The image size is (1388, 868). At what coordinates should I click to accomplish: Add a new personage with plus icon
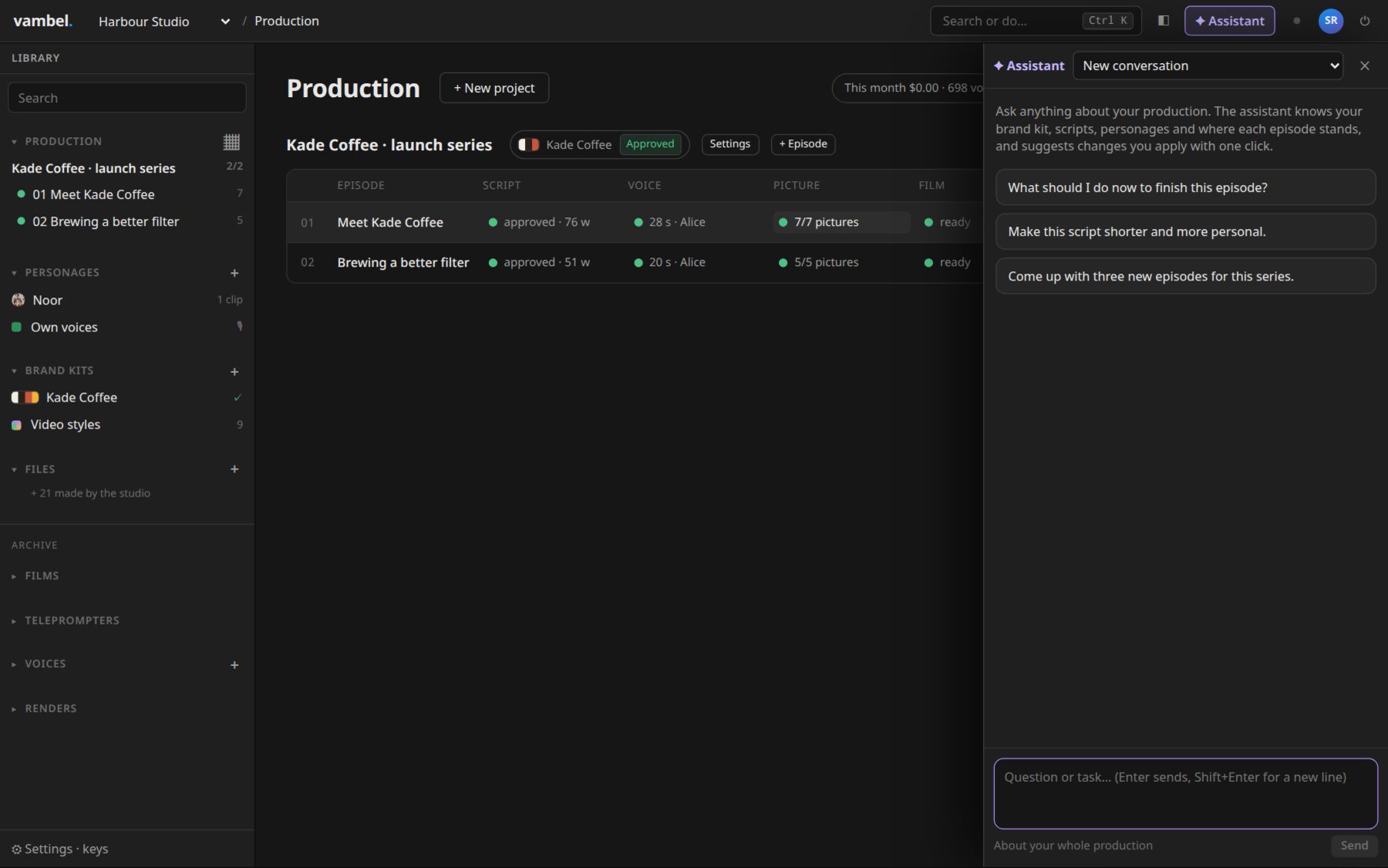(234, 273)
